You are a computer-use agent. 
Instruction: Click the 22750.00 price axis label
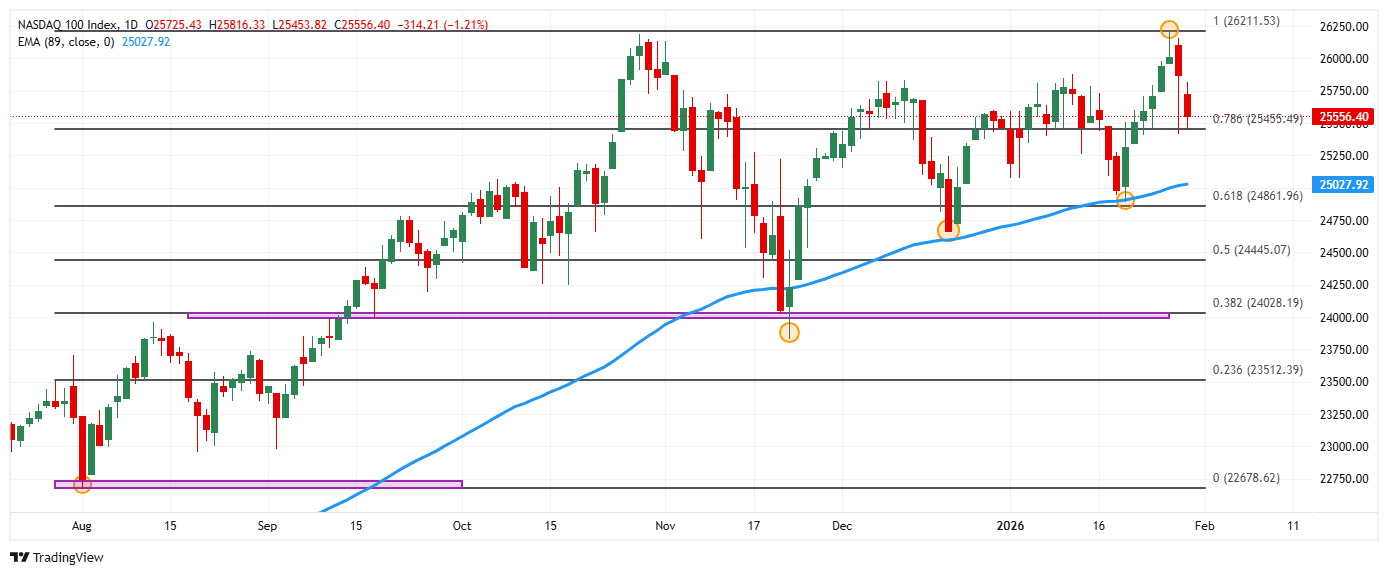pyautogui.click(x=1346, y=479)
